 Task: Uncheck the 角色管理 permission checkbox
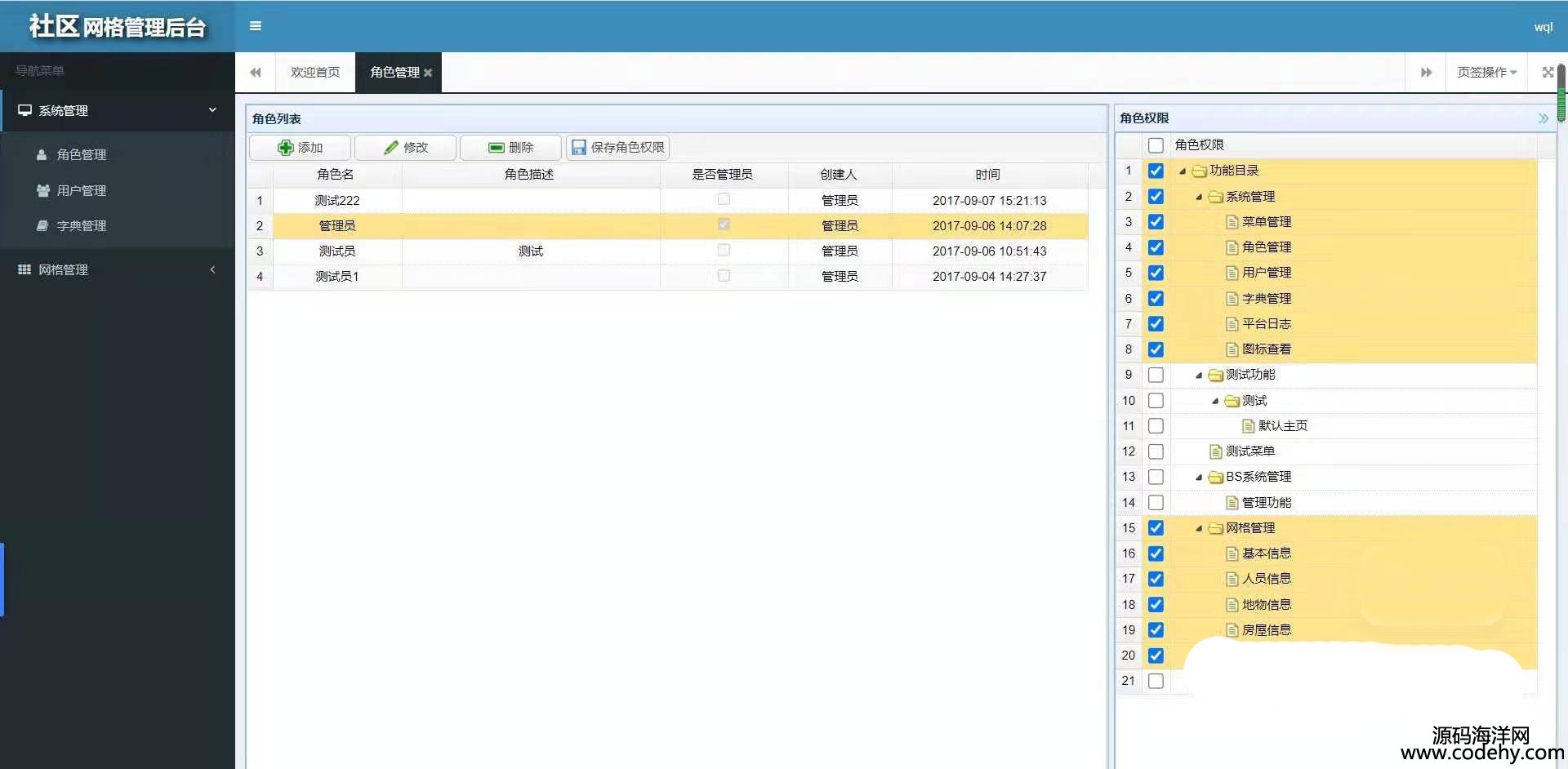coord(1156,247)
